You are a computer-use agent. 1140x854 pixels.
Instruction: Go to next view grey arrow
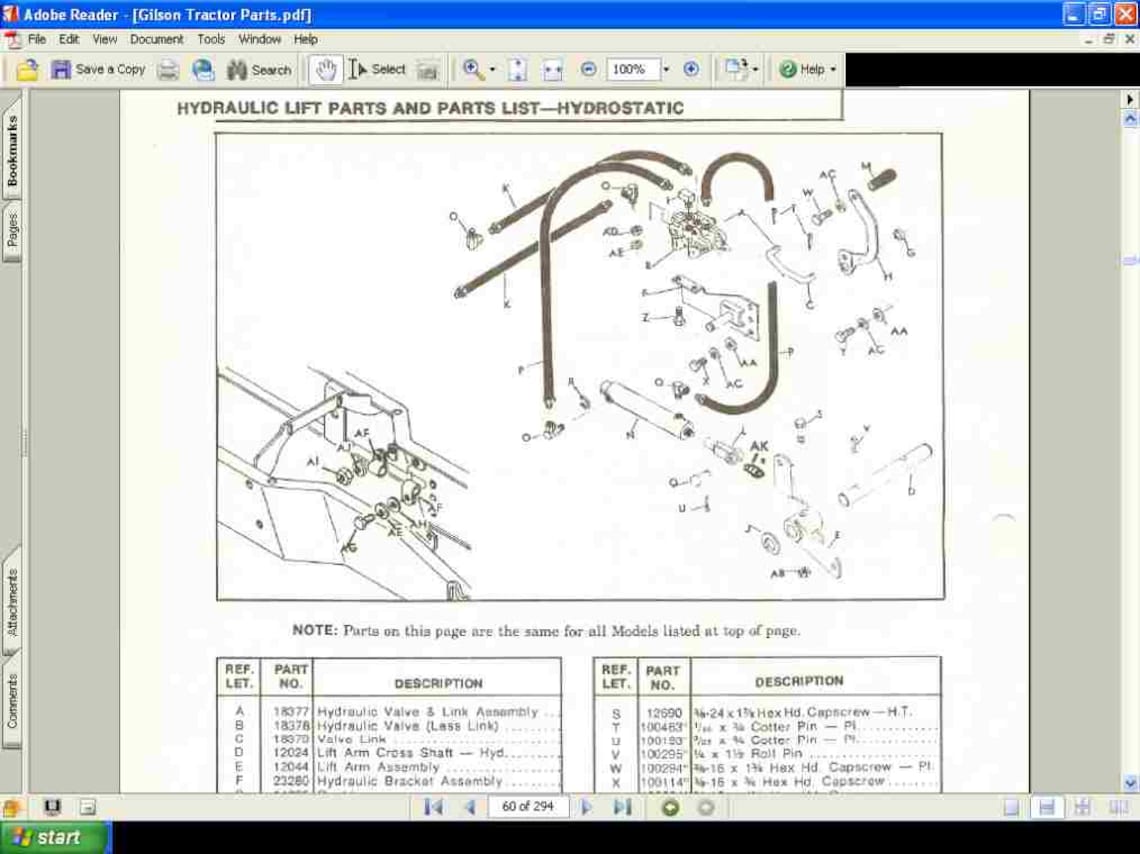pos(706,807)
